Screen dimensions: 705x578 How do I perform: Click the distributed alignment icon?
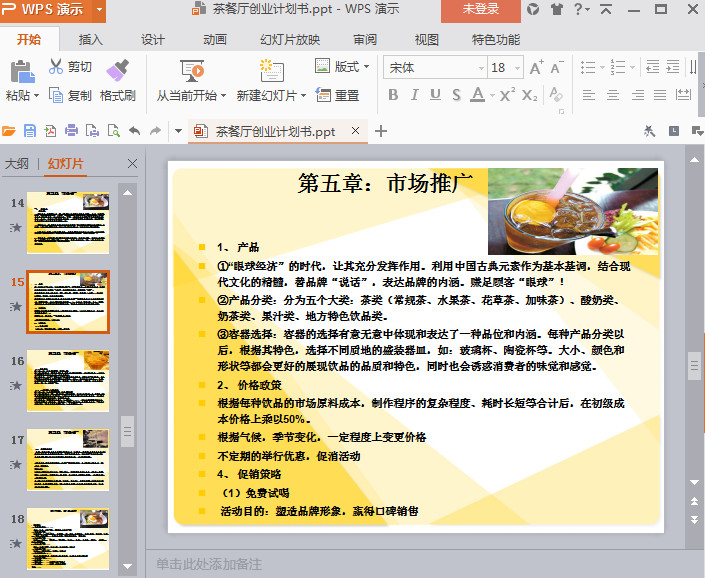pos(683,95)
